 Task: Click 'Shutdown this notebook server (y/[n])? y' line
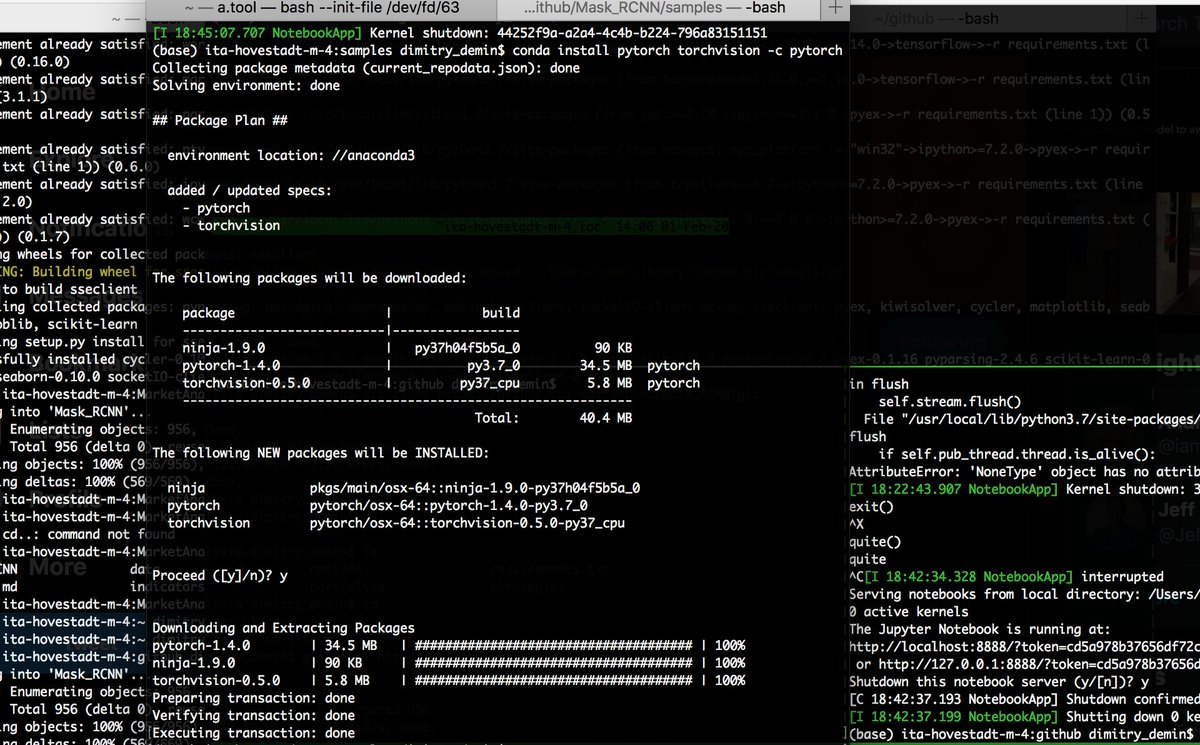pos(998,682)
